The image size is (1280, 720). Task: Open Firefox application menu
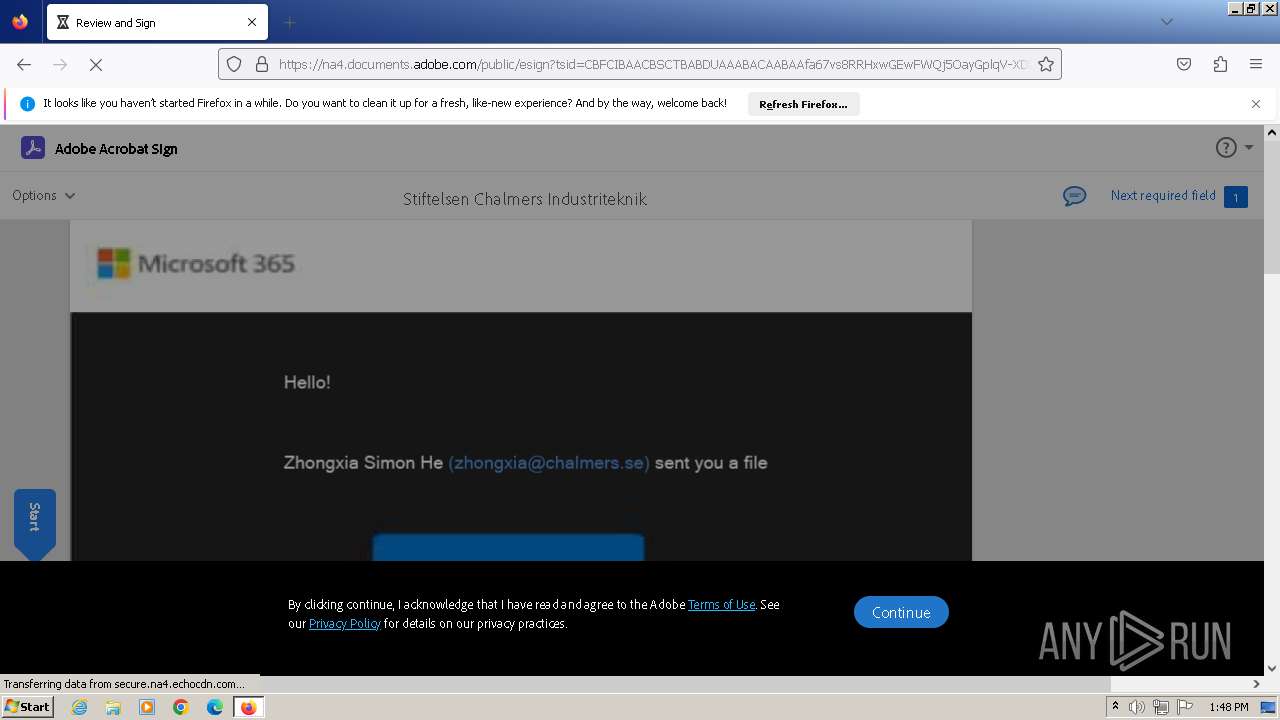1256,64
